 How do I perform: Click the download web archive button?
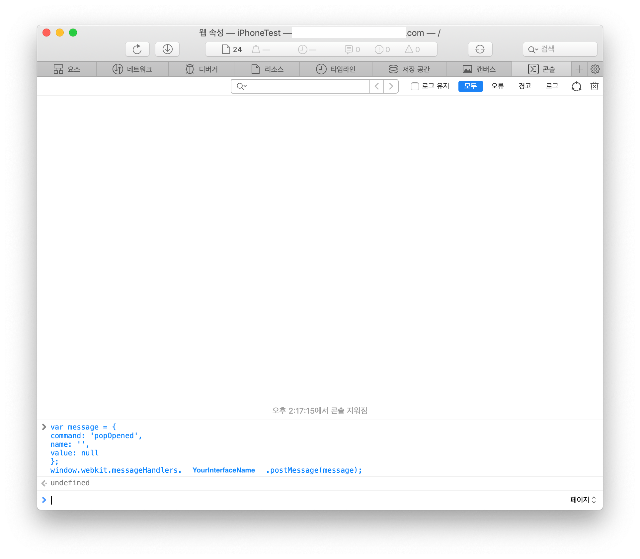pyautogui.click(x=167, y=49)
